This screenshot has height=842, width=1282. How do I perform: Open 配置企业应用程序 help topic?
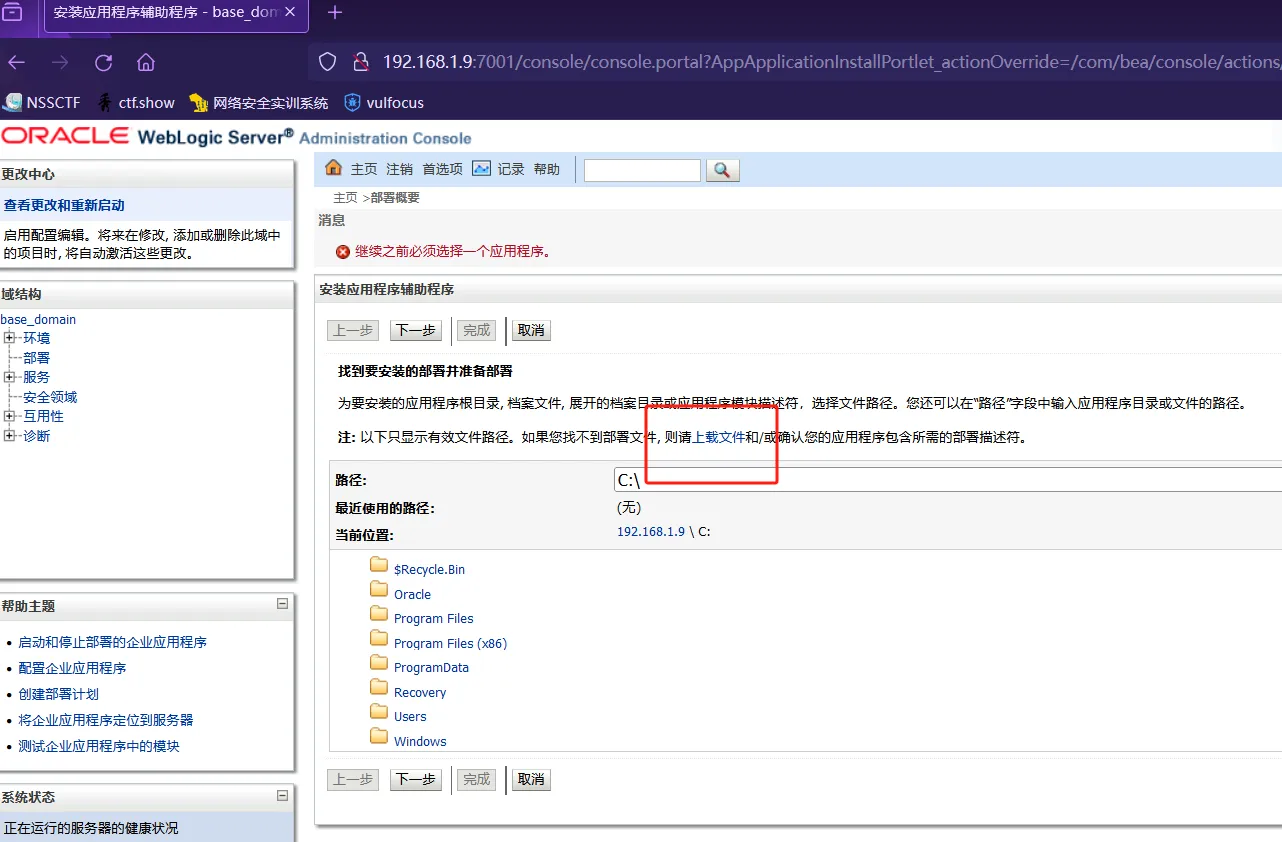(x=72, y=668)
